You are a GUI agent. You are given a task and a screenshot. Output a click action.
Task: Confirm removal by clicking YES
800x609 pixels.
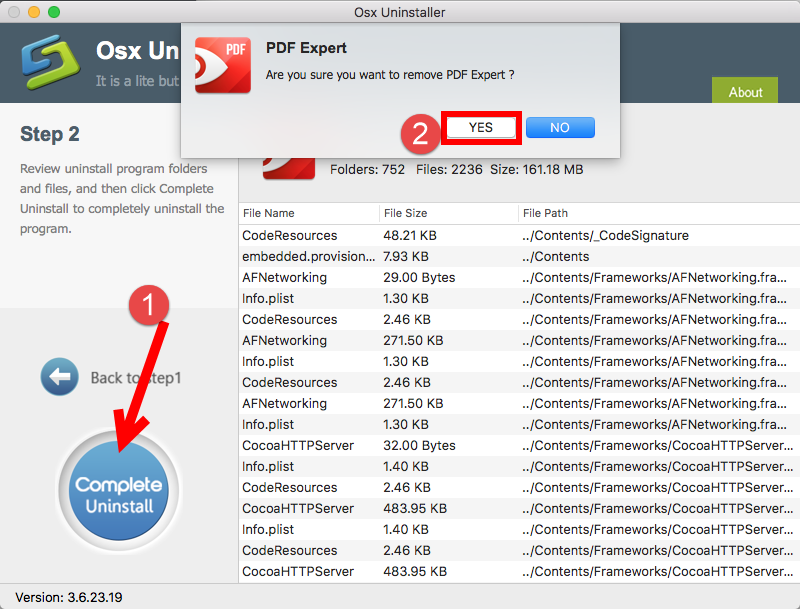480,127
